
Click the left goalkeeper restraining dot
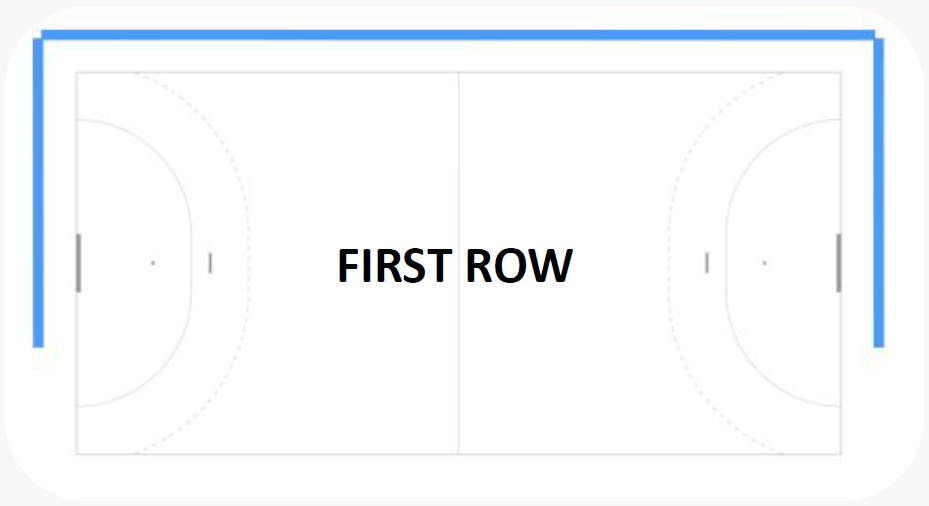[153, 263]
